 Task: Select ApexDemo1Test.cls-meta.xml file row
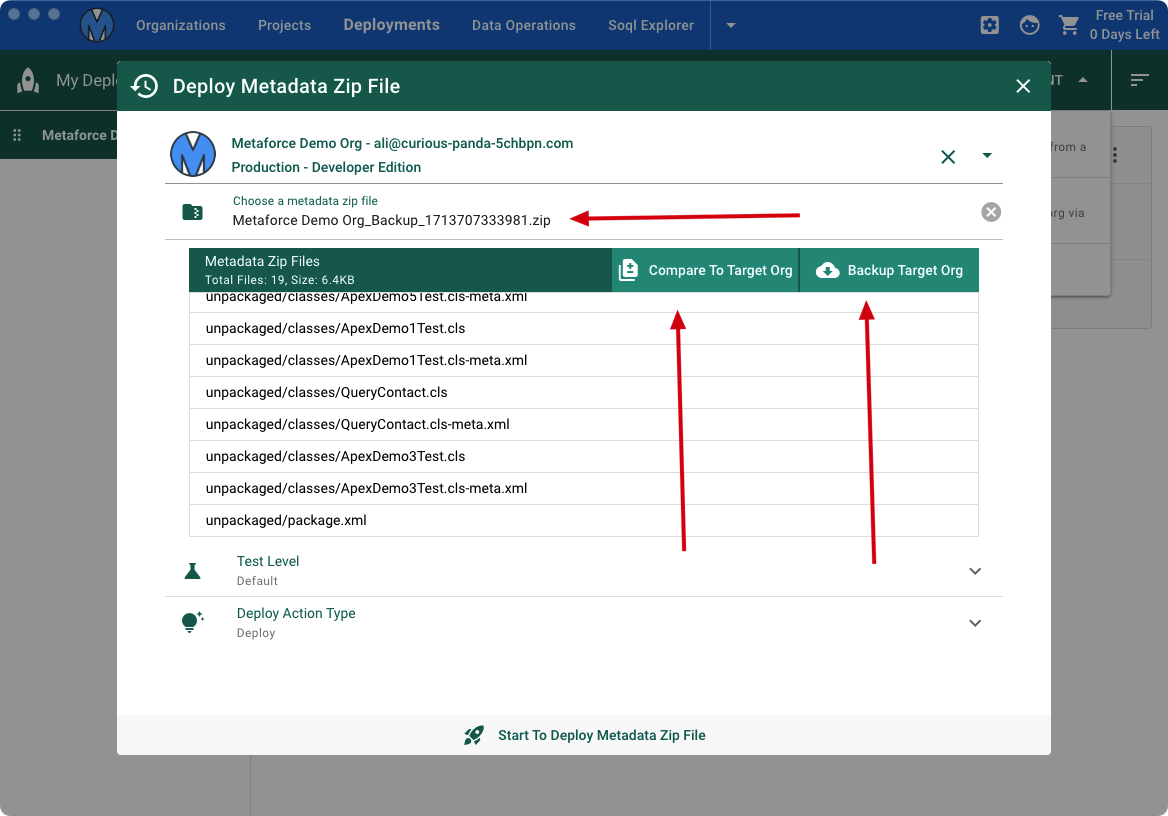(584, 361)
